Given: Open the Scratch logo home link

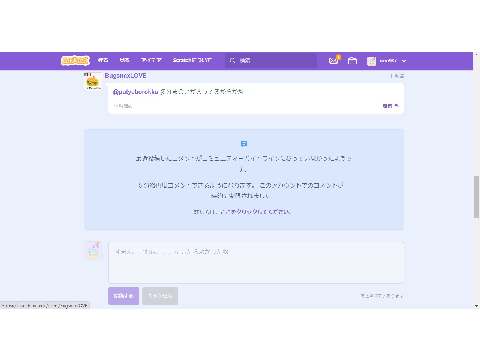Looking at the screenshot, I should (x=75, y=60).
